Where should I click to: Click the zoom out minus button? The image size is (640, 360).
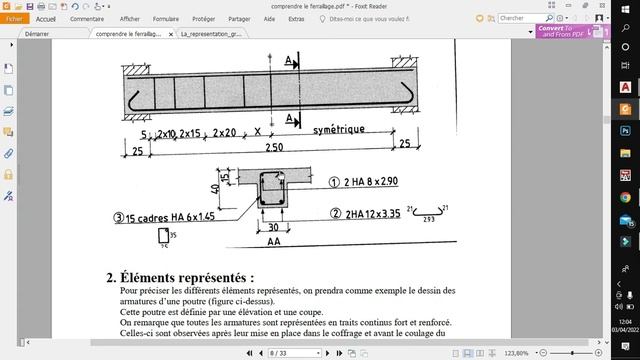543,353
